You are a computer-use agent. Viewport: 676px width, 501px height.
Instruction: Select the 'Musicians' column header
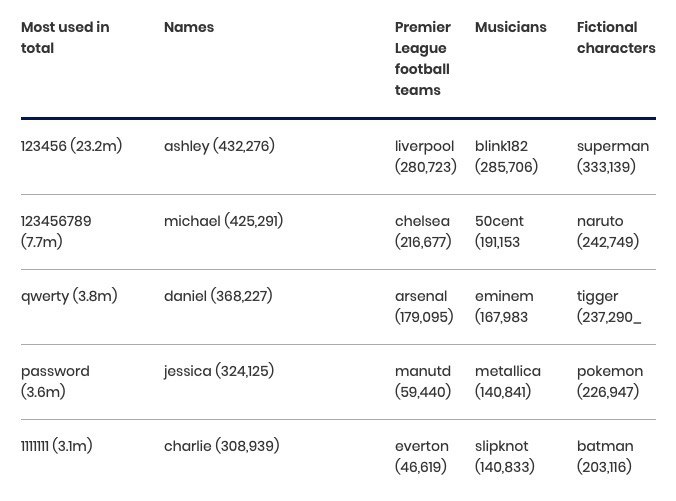(x=510, y=27)
